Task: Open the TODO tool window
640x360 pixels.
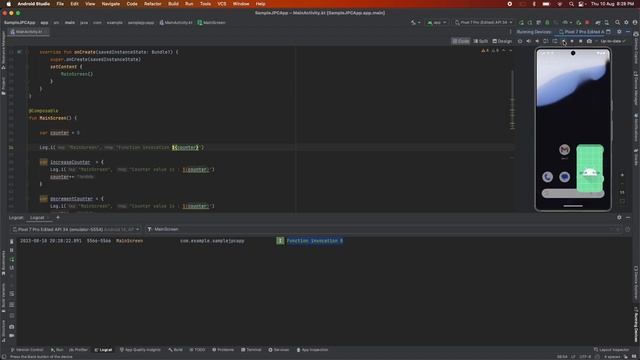Action: (x=198, y=350)
